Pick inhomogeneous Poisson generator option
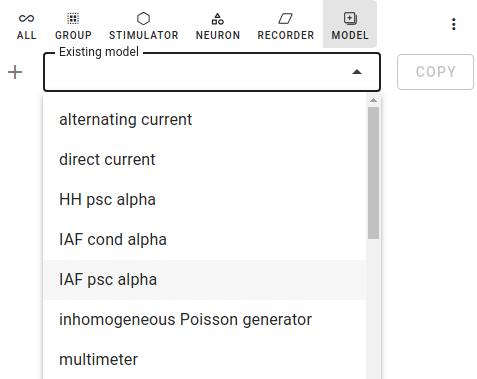Viewport: 477px width, 379px height. (x=205, y=320)
